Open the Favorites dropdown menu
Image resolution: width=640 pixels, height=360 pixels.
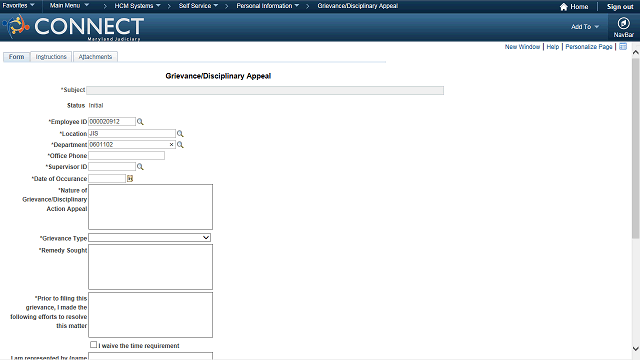click(x=18, y=6)
